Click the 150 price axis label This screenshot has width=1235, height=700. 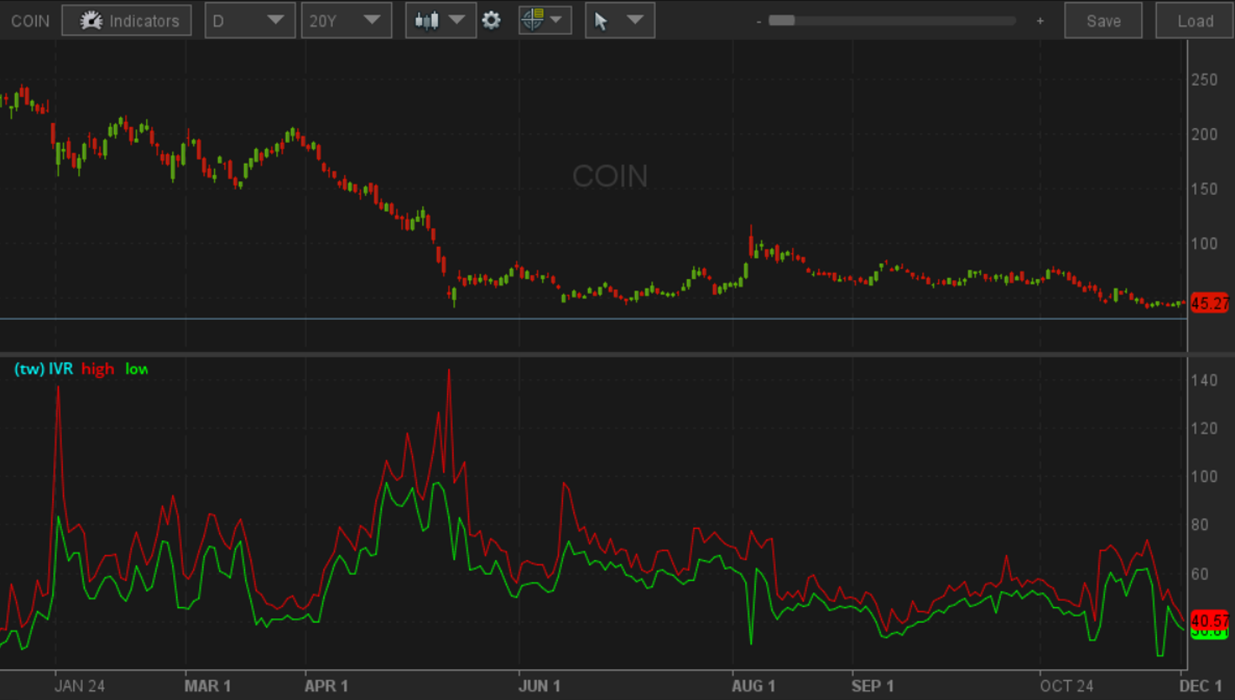click(x=1204, y=189)
